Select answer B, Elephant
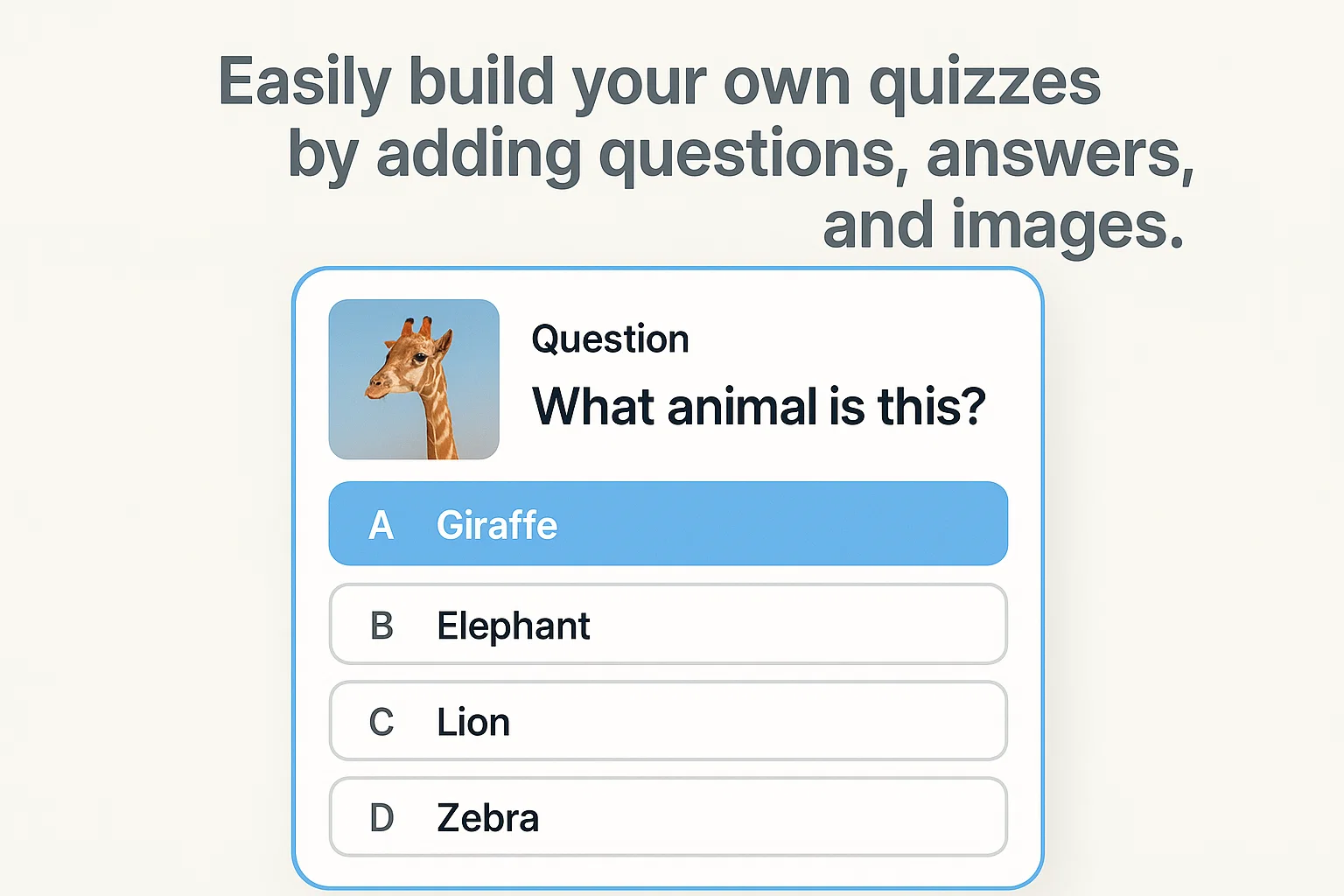Image resolution: width=1344 pixels, height=896 pixels. [668, 625]
